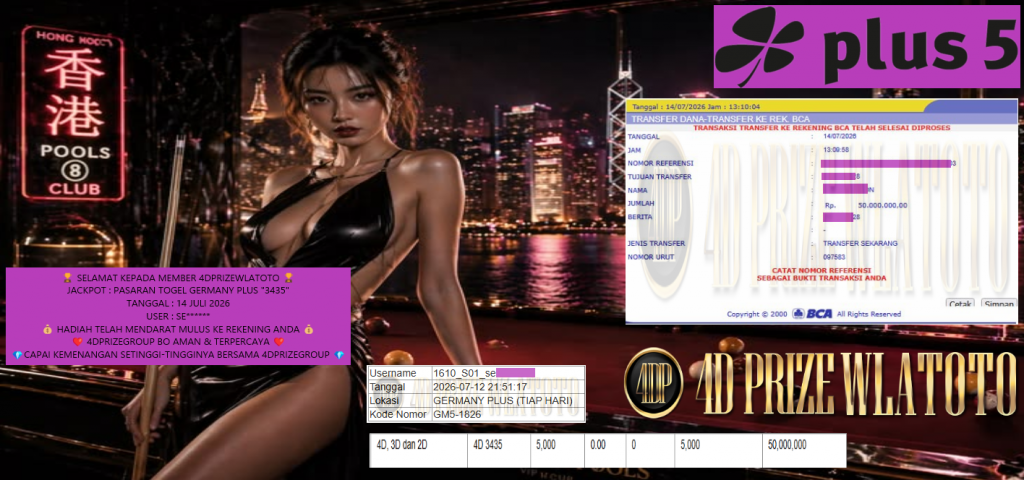Click the Tanggal 14/07/2026 Jam header line
Screen dimensions: 1024x480
(696, 106)
